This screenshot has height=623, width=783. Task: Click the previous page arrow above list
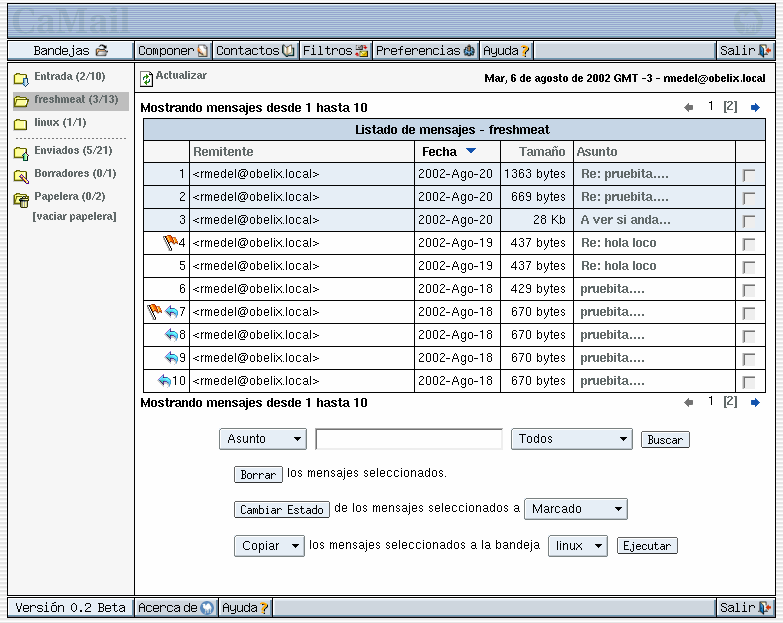coord(688,107)
